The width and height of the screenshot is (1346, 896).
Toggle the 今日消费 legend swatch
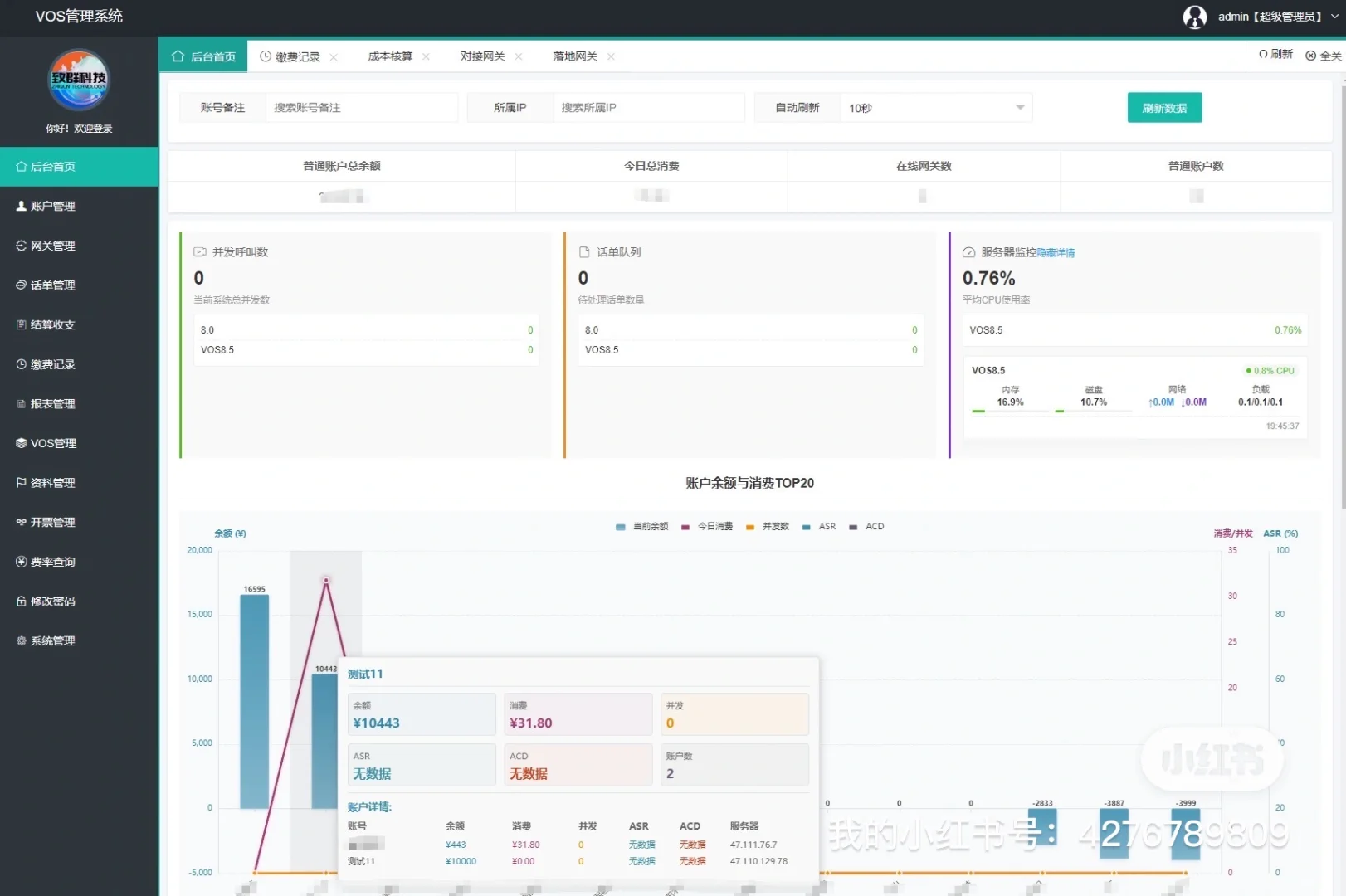[x=685, y=527]
